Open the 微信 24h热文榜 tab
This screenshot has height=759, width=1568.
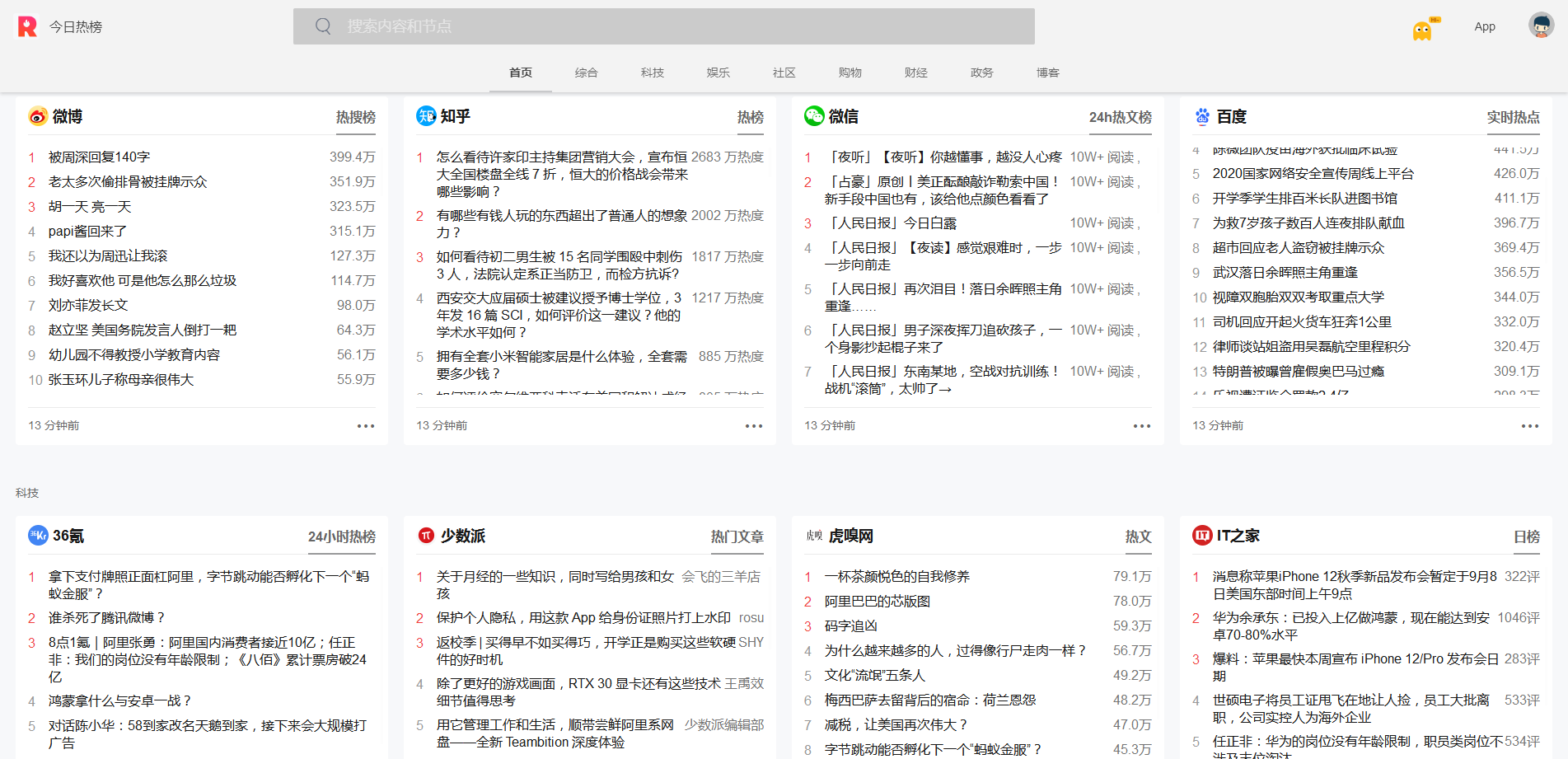coord(1121,118)
